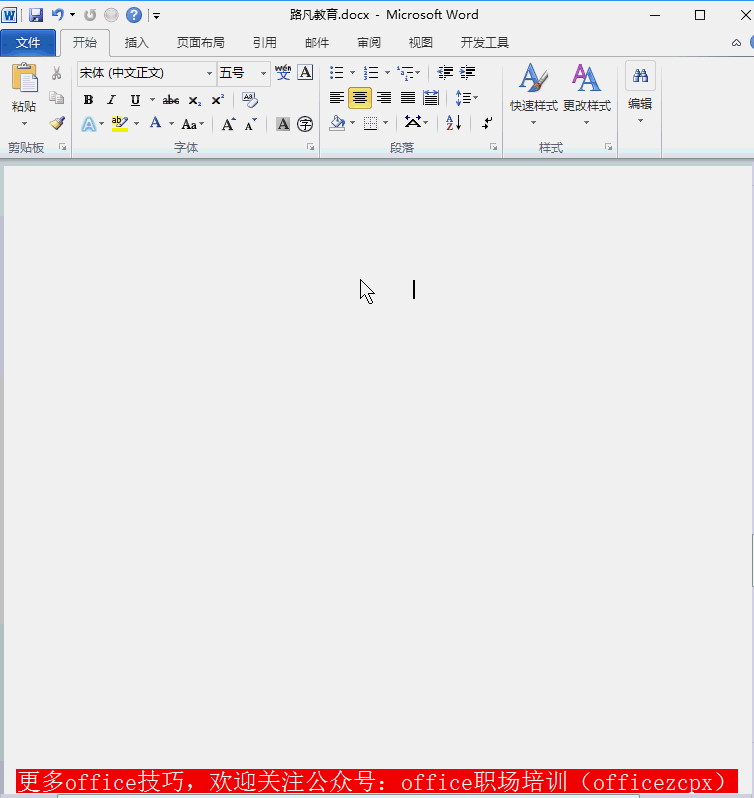Click the Save icon in quick access toolbar
This screenshot has height=798, width=754.
coord(36,15)
